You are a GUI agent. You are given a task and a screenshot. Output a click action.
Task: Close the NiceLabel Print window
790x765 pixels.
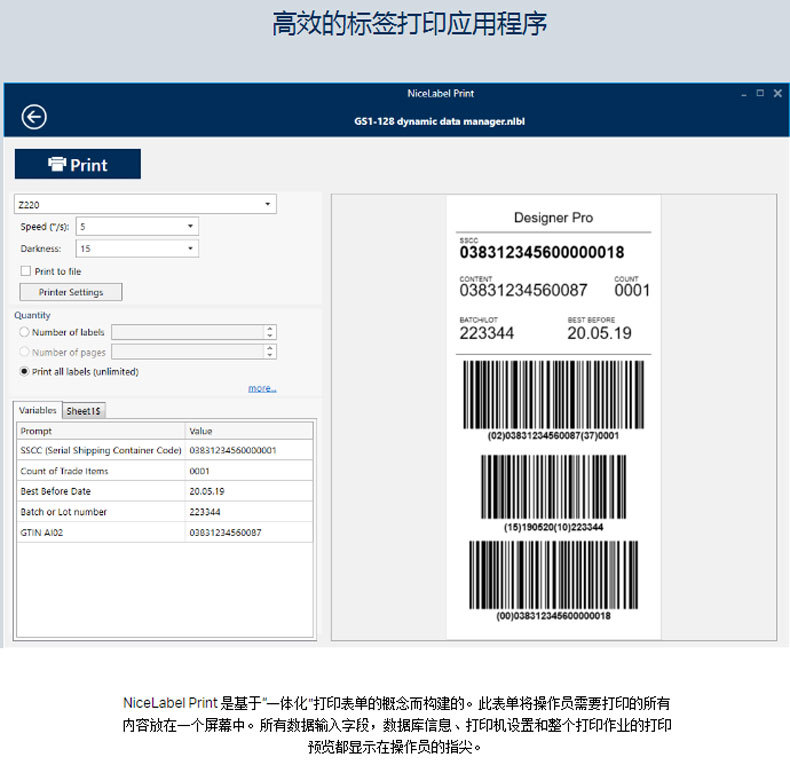[777, 93]
